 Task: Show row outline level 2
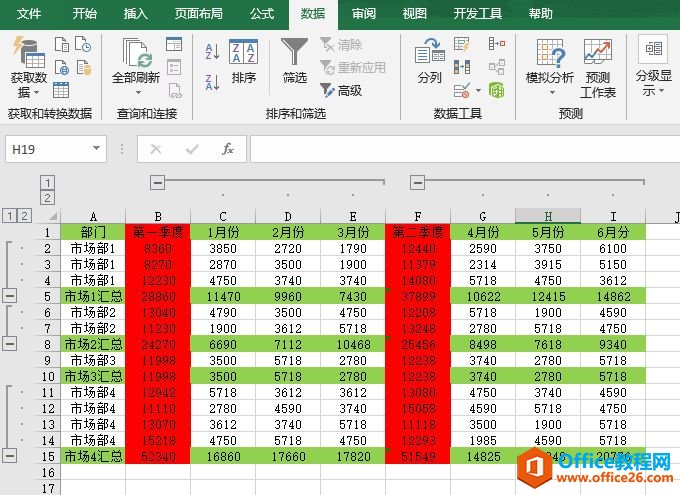24,216
